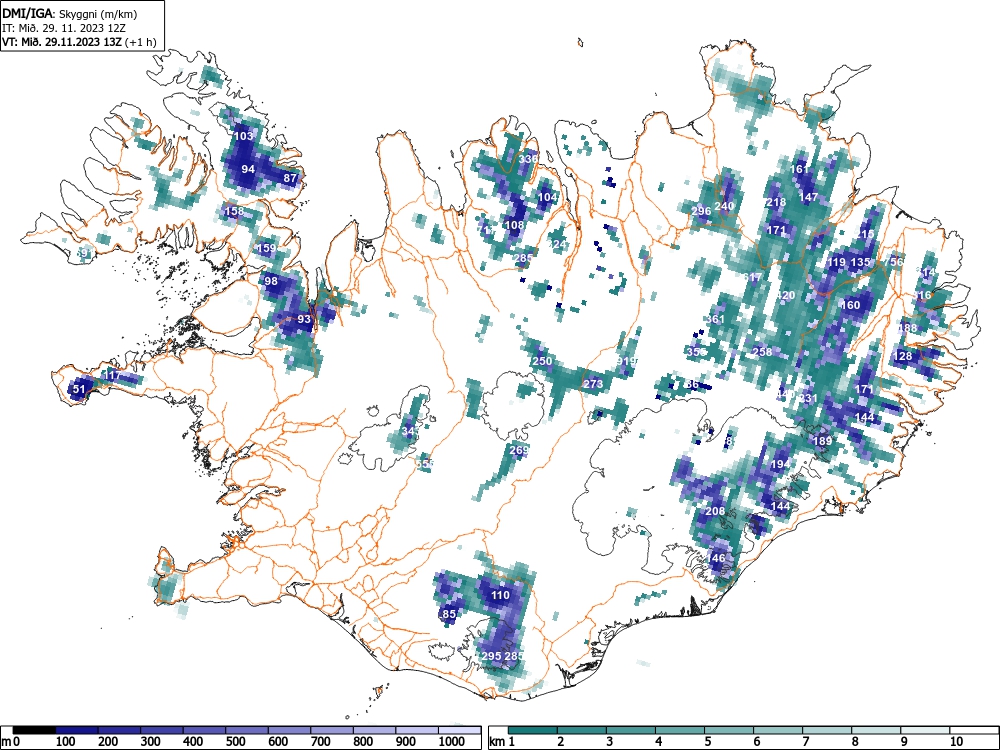1000x750 pixels.
Task: Click the visibility value 189 on the map
Action: coord(822,441)
